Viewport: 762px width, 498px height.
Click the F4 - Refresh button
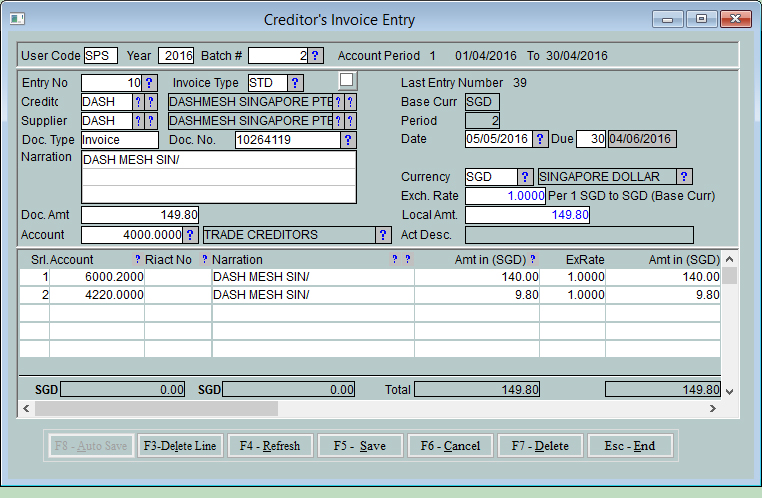pos(270,446)
